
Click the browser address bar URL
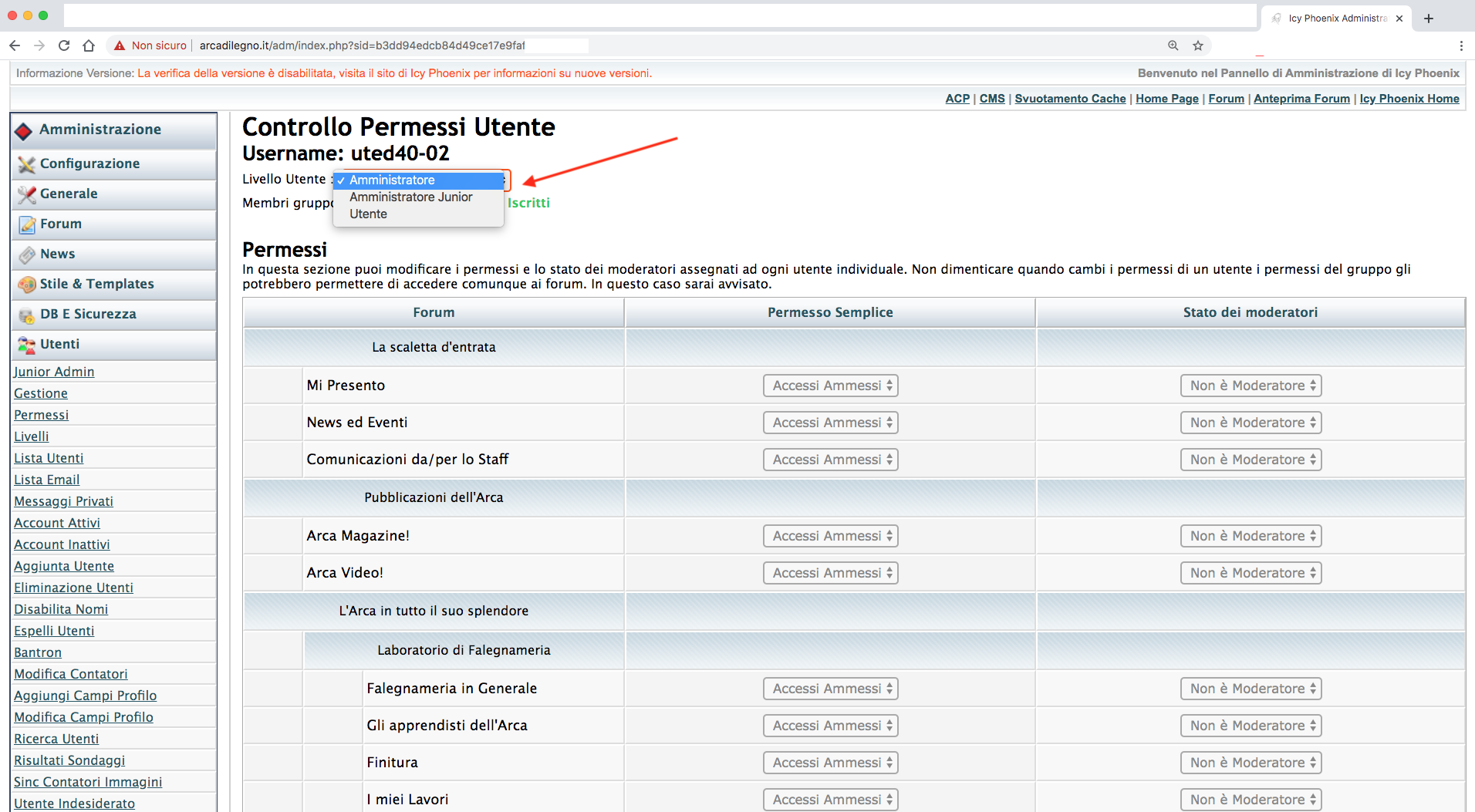361,45
